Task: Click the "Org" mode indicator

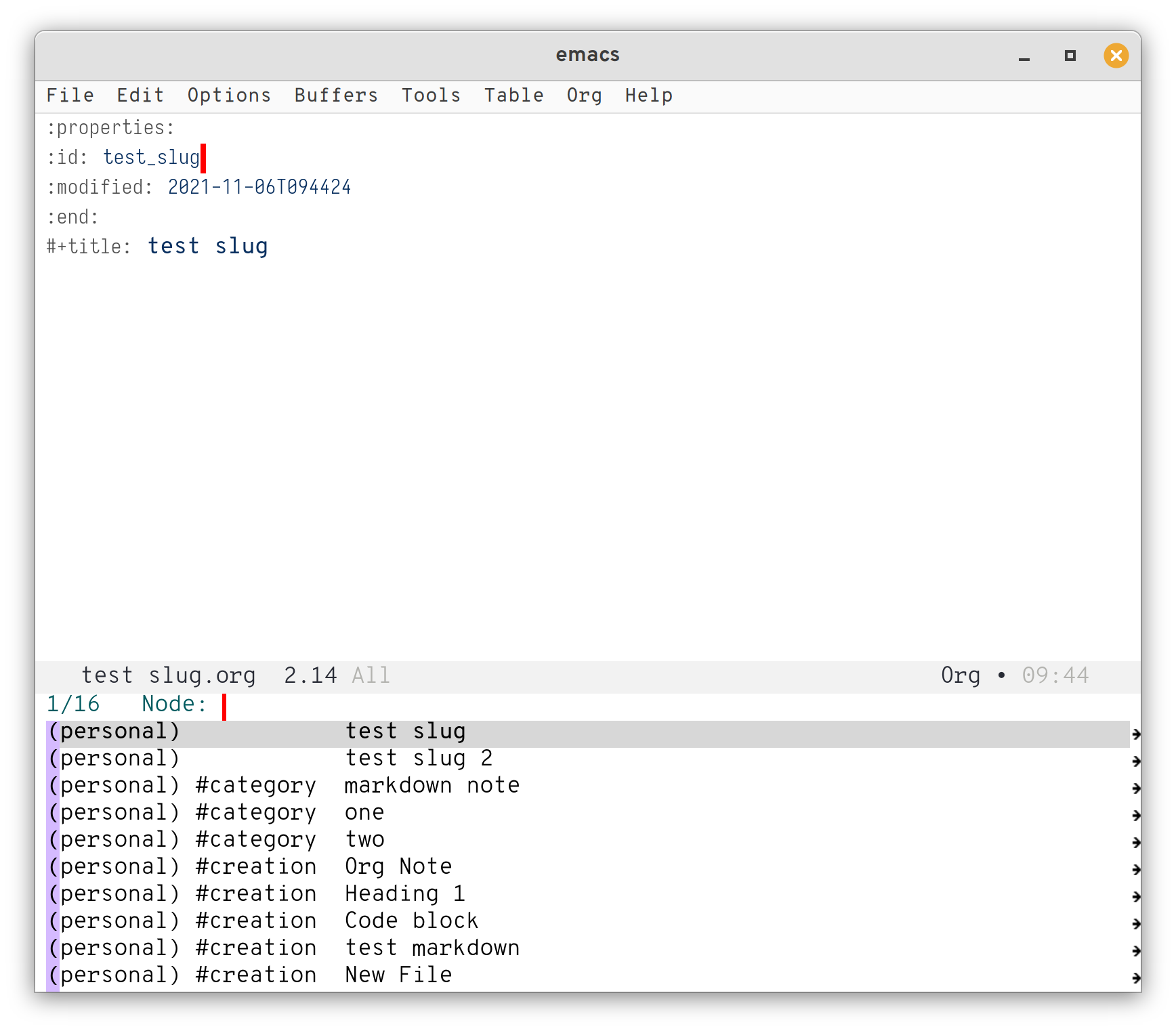Action: click(960, 675)
